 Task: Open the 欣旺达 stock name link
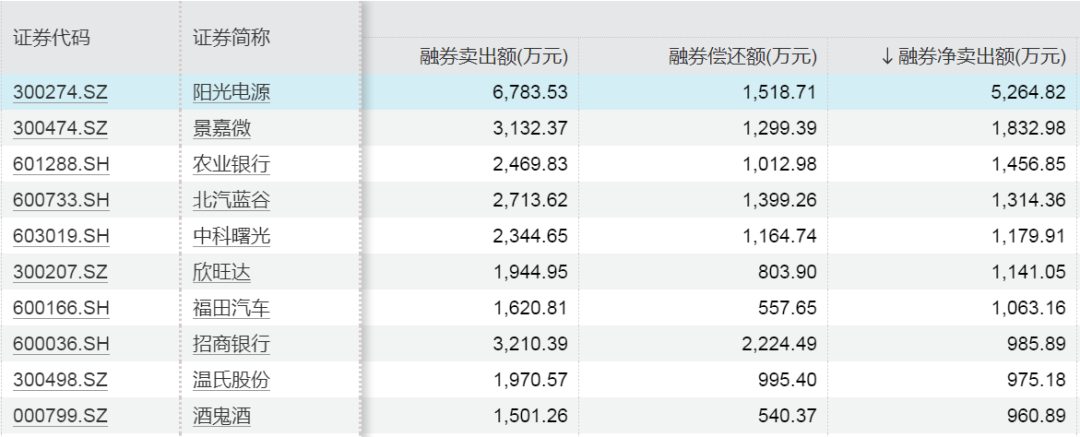tap(222, 272)
